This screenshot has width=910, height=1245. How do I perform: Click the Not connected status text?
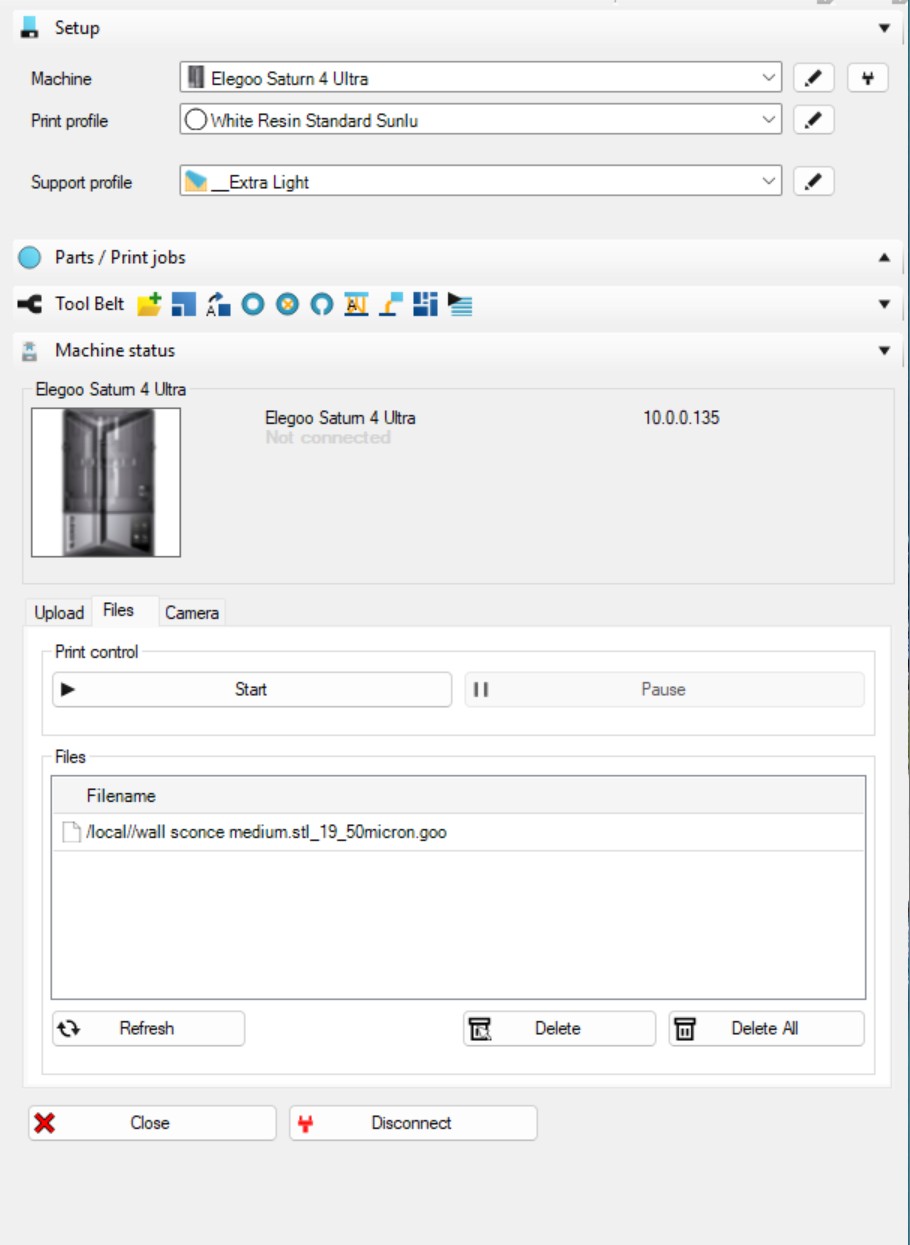coord(328,437)
